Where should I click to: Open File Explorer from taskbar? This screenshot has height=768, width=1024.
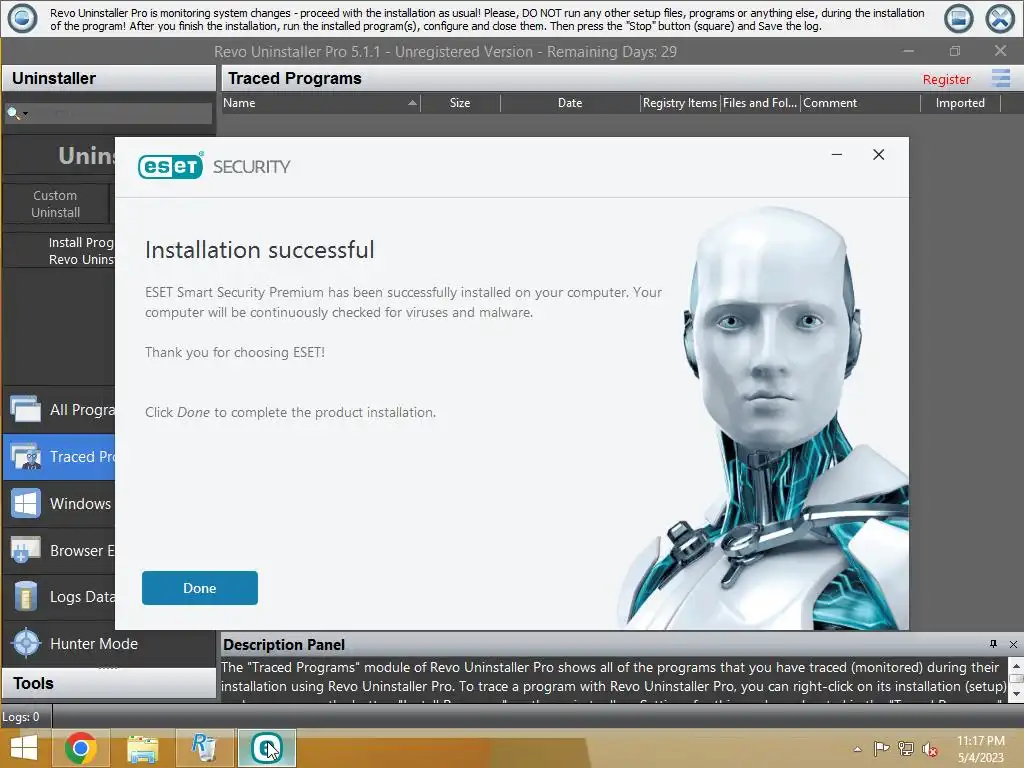click(142, 748)
